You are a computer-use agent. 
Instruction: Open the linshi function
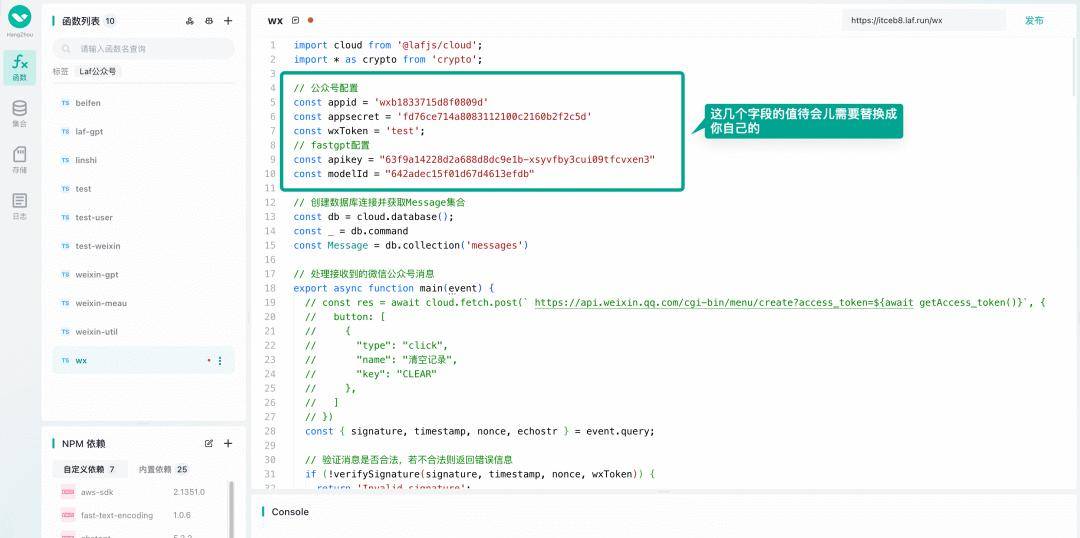143,160
